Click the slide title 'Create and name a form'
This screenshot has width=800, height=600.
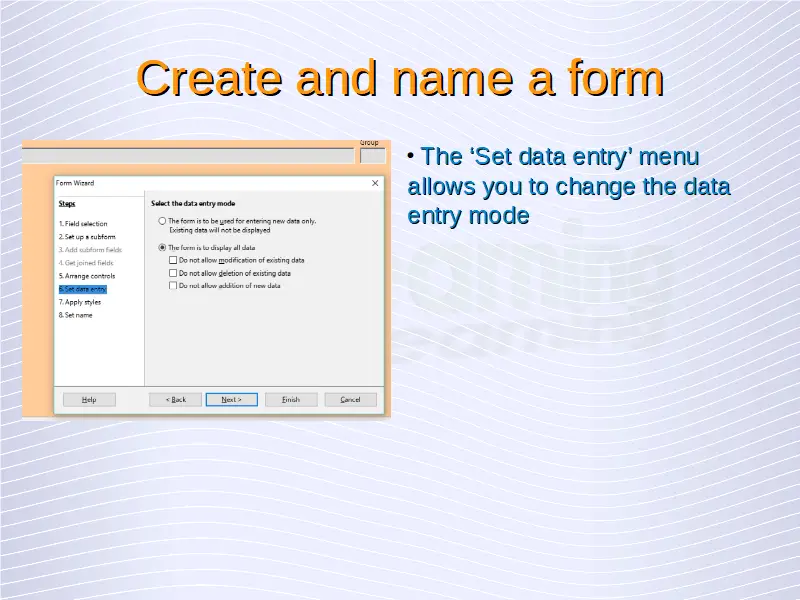(400, 78)
